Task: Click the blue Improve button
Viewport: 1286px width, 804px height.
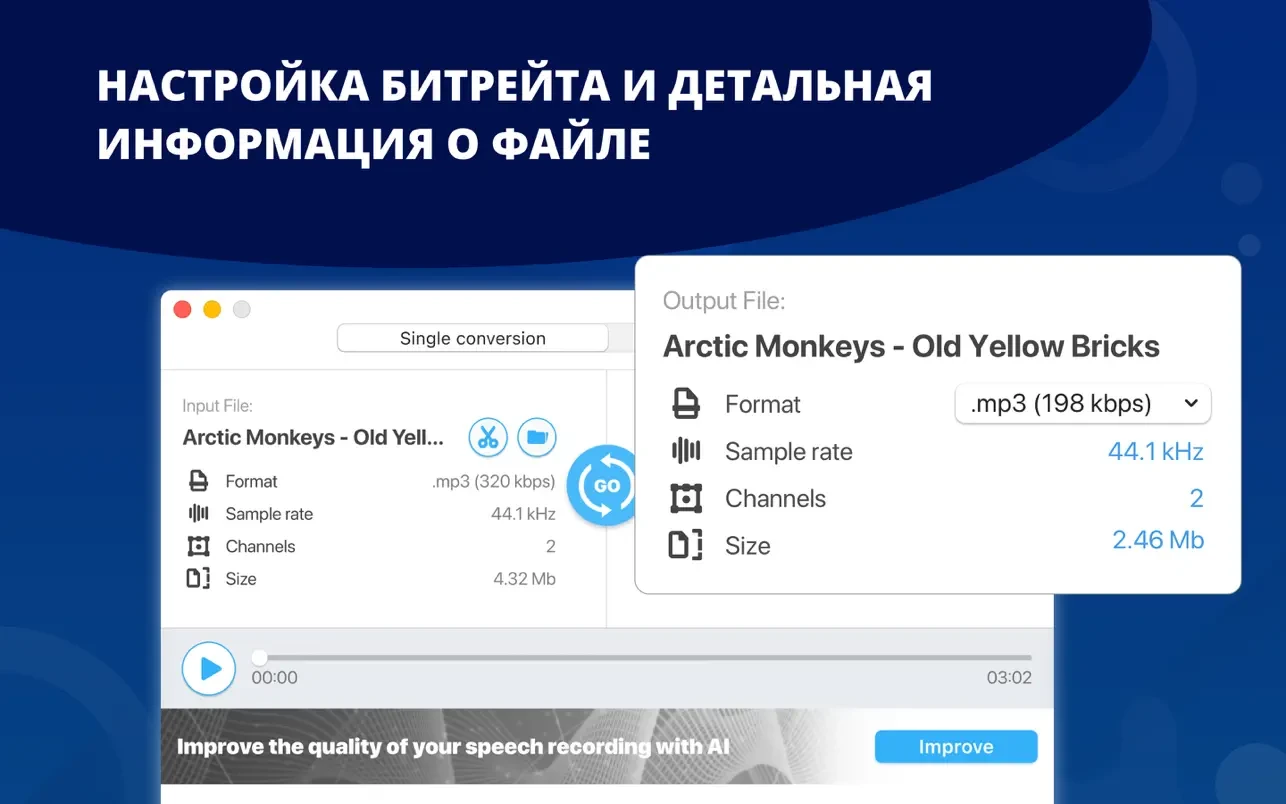Action: click(x=955, y=747)
